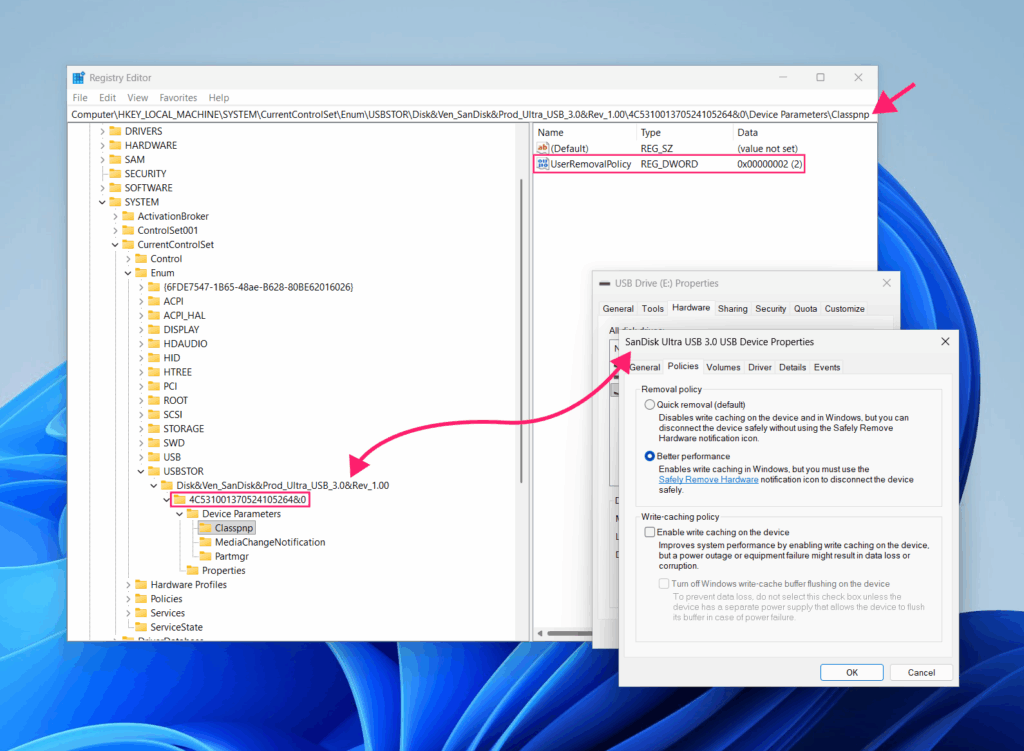Select the DRIVERS folder icon
1024x751 pixels.
(x=116, y=131)
